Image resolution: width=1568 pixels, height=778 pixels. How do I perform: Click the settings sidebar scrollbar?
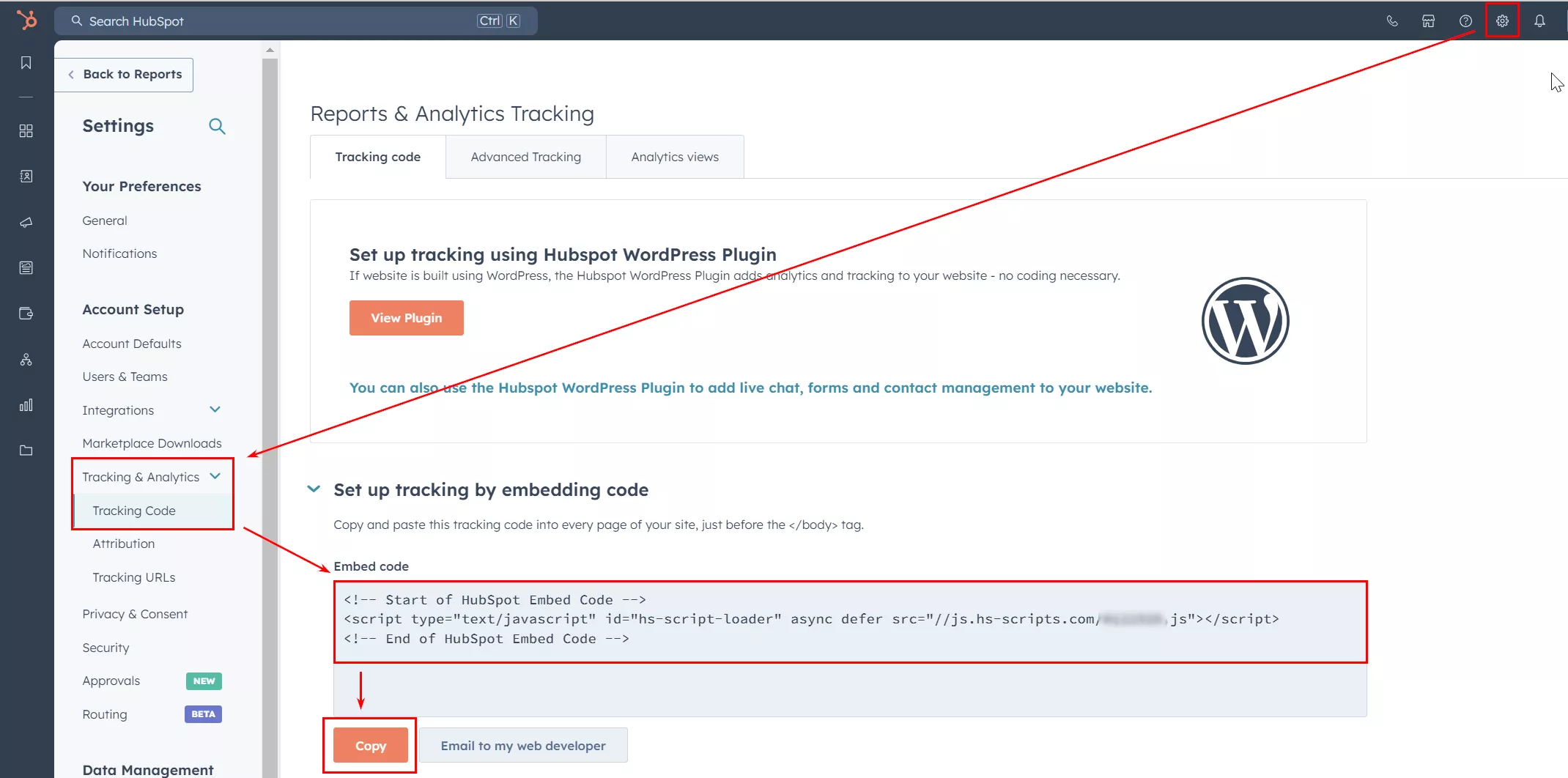pos(270,418)
